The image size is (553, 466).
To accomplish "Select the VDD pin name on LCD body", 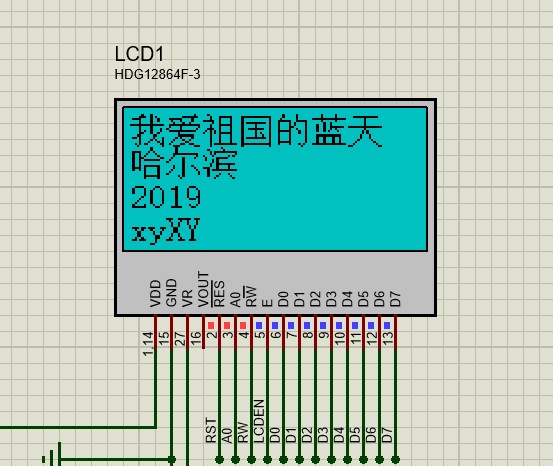I will coord(155,293).
